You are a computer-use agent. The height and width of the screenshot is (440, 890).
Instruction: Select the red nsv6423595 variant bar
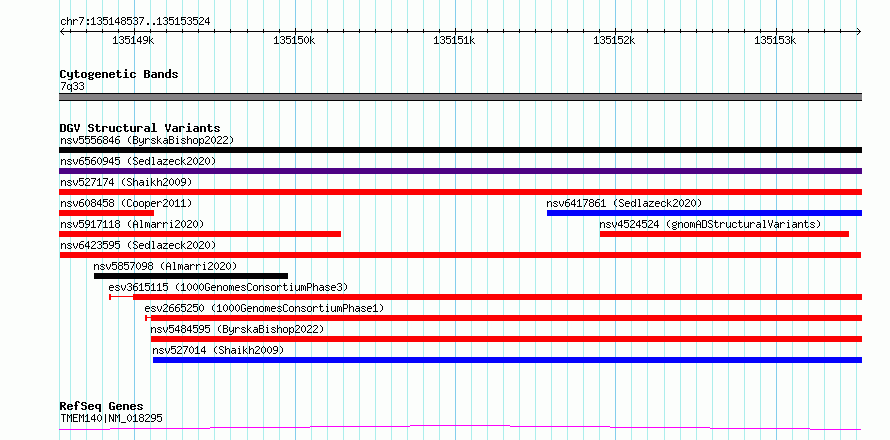tap(460, 255)
